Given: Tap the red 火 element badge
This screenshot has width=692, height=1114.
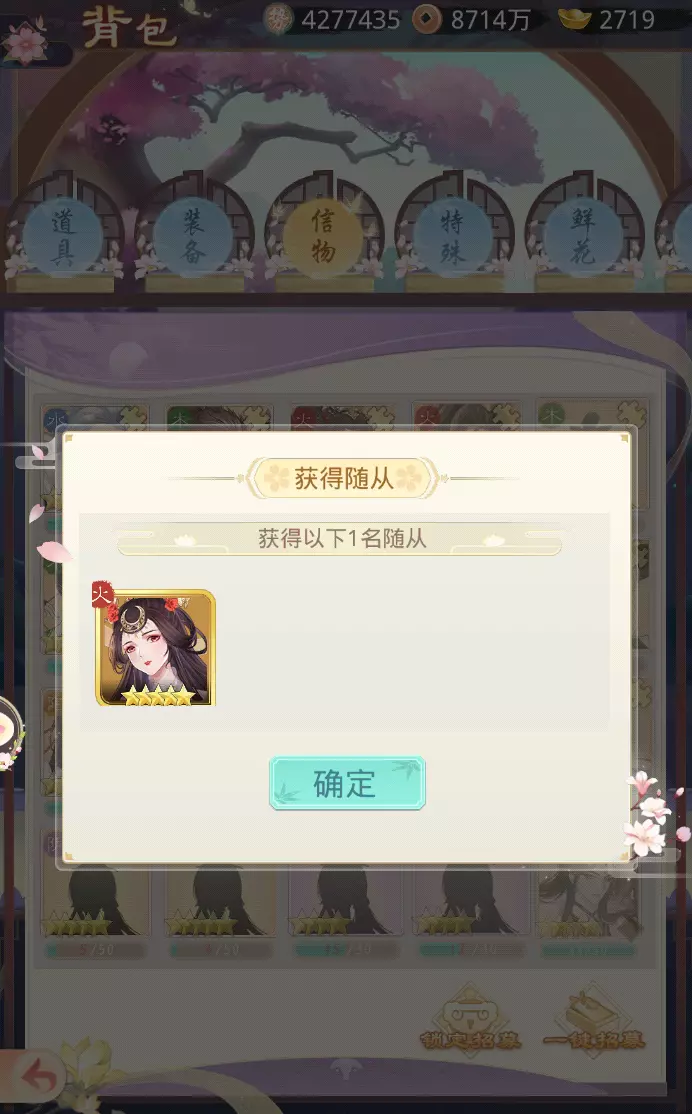Looking at the screenshot, I should click(x=102, y=595).
